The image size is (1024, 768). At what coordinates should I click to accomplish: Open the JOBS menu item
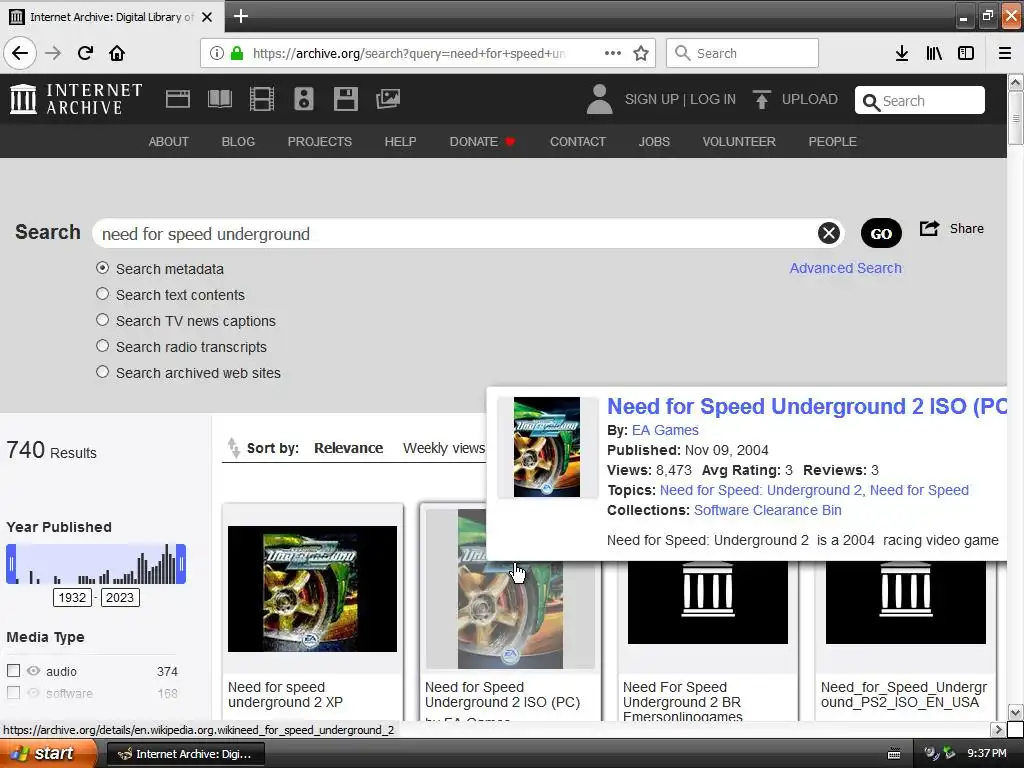654,142
